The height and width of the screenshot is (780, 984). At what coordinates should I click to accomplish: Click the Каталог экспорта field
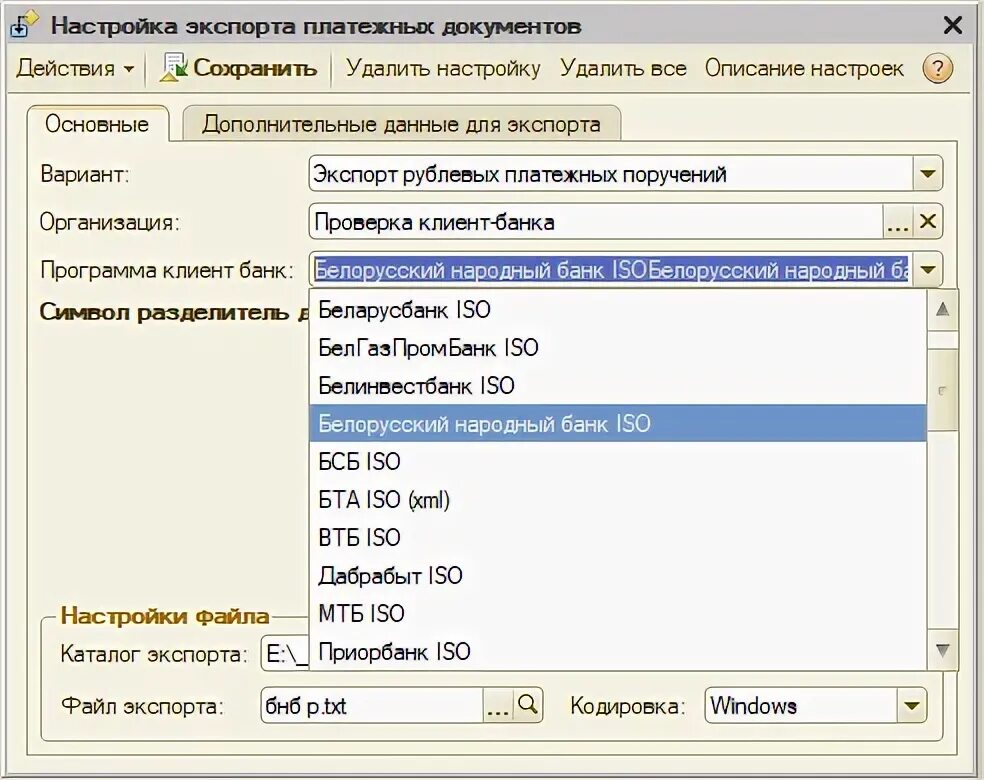pos(285,654)
